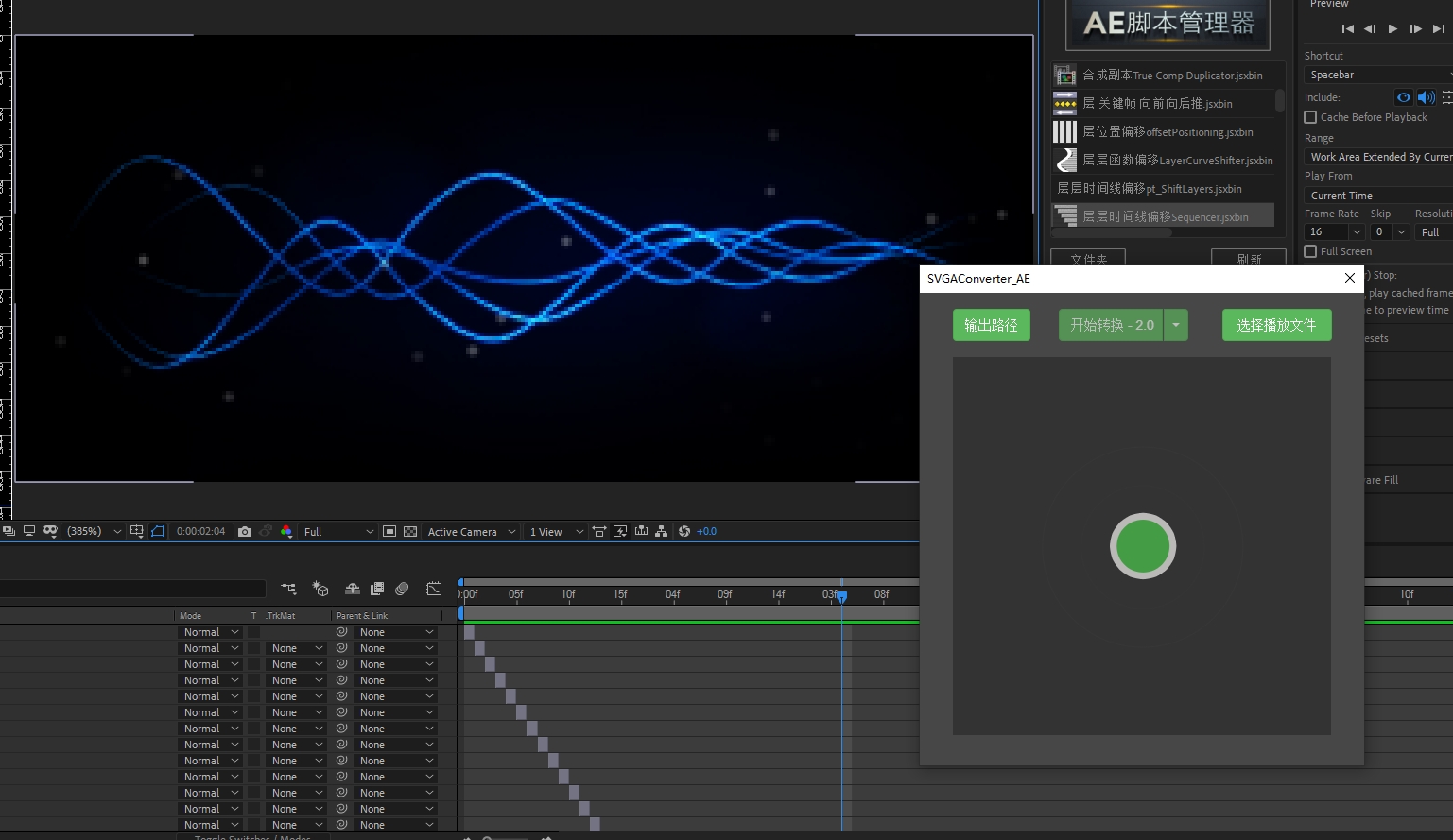Select the True Comp Duplicator.jsxbin script
The height and width of the screenshot is (840, 1453).
click(x=1163, y=75)
